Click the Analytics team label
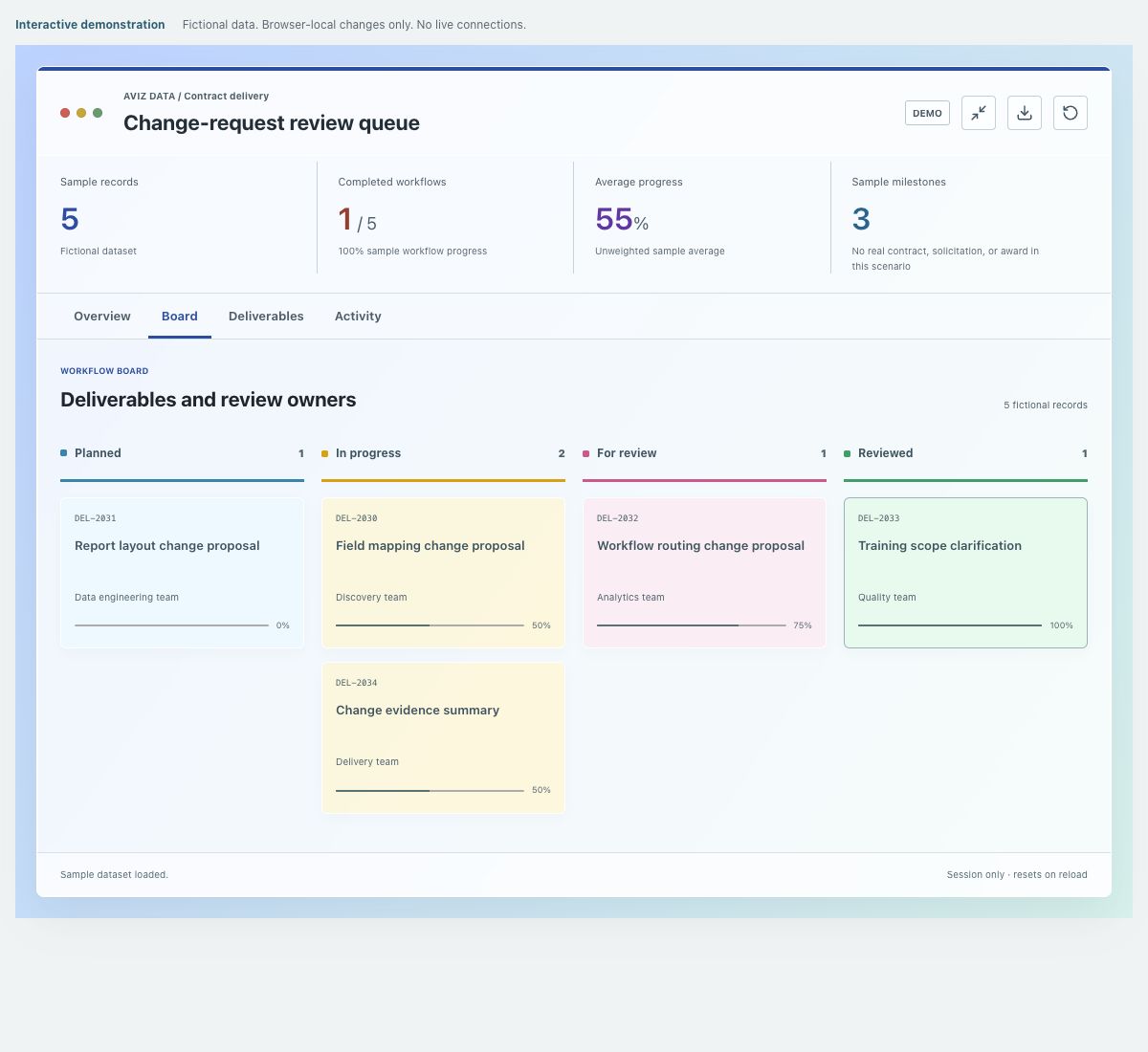 coord(630,597)
